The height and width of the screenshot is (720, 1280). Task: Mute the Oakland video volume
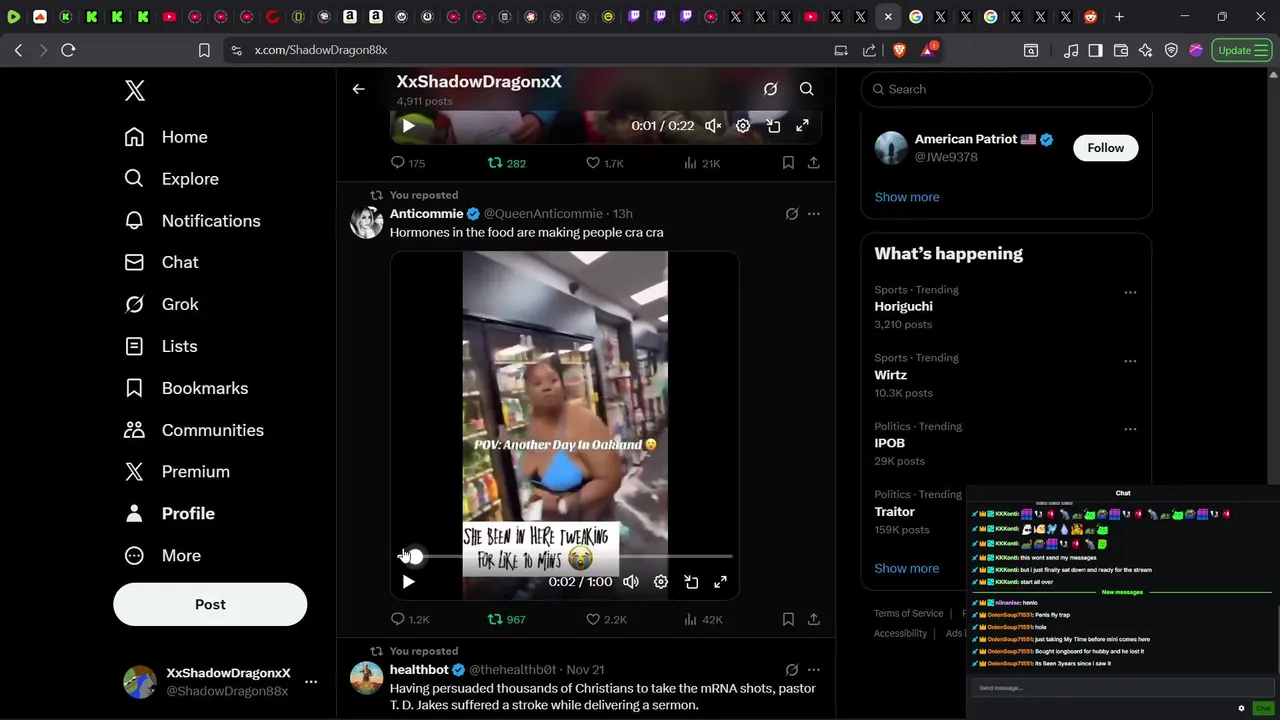[x=631, y=582]
